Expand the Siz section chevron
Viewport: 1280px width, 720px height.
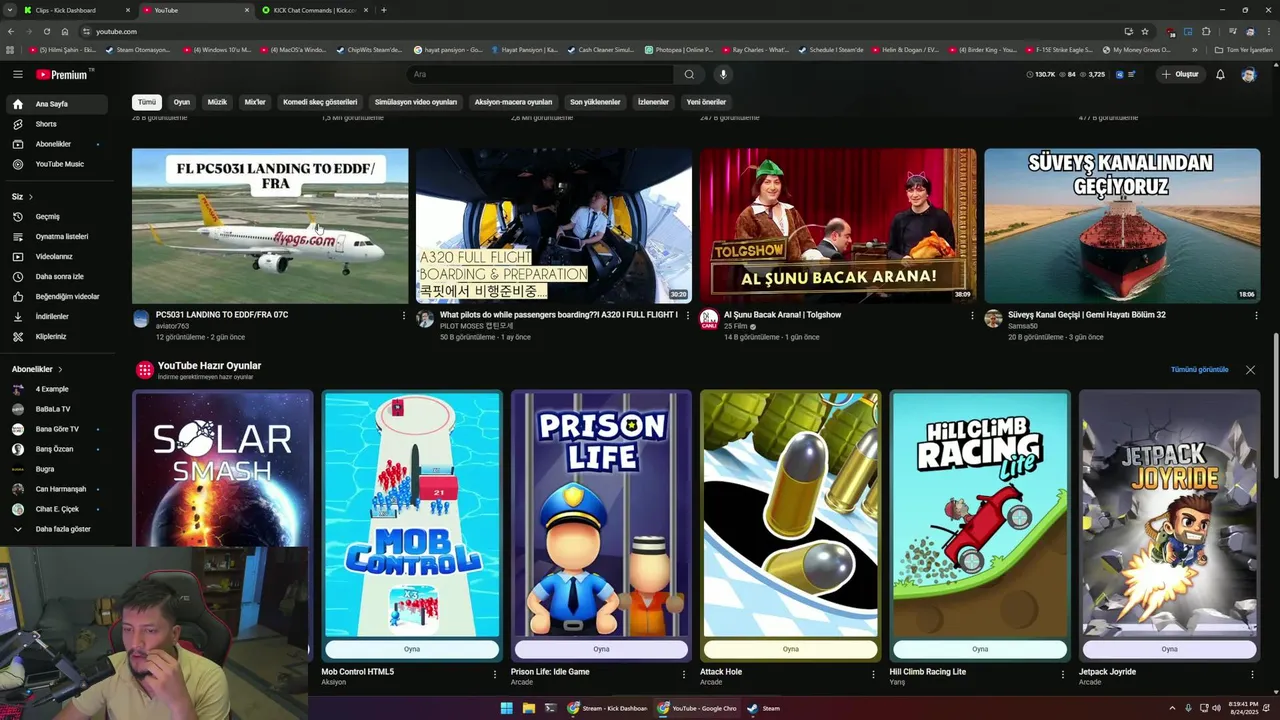coord(31,197)
